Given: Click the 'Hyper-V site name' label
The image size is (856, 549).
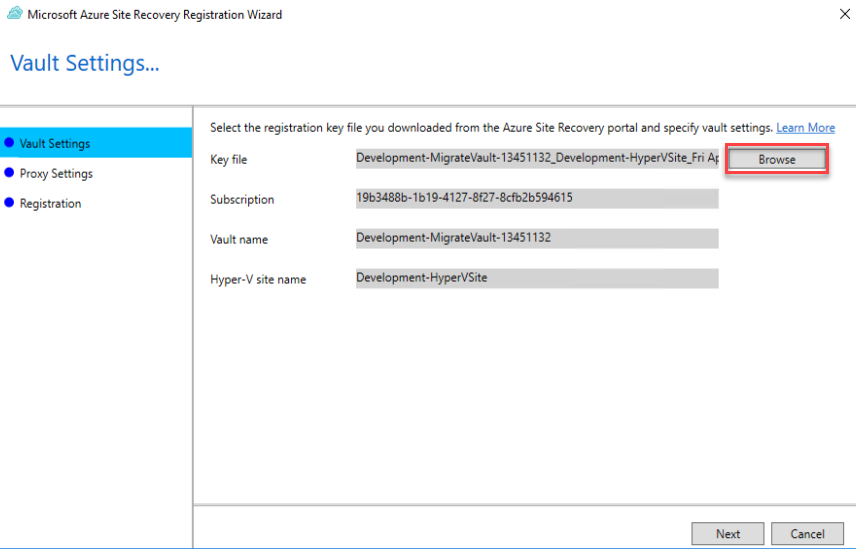Looking at the screenshot, I should pyautogui.click(x=258, y=279).
